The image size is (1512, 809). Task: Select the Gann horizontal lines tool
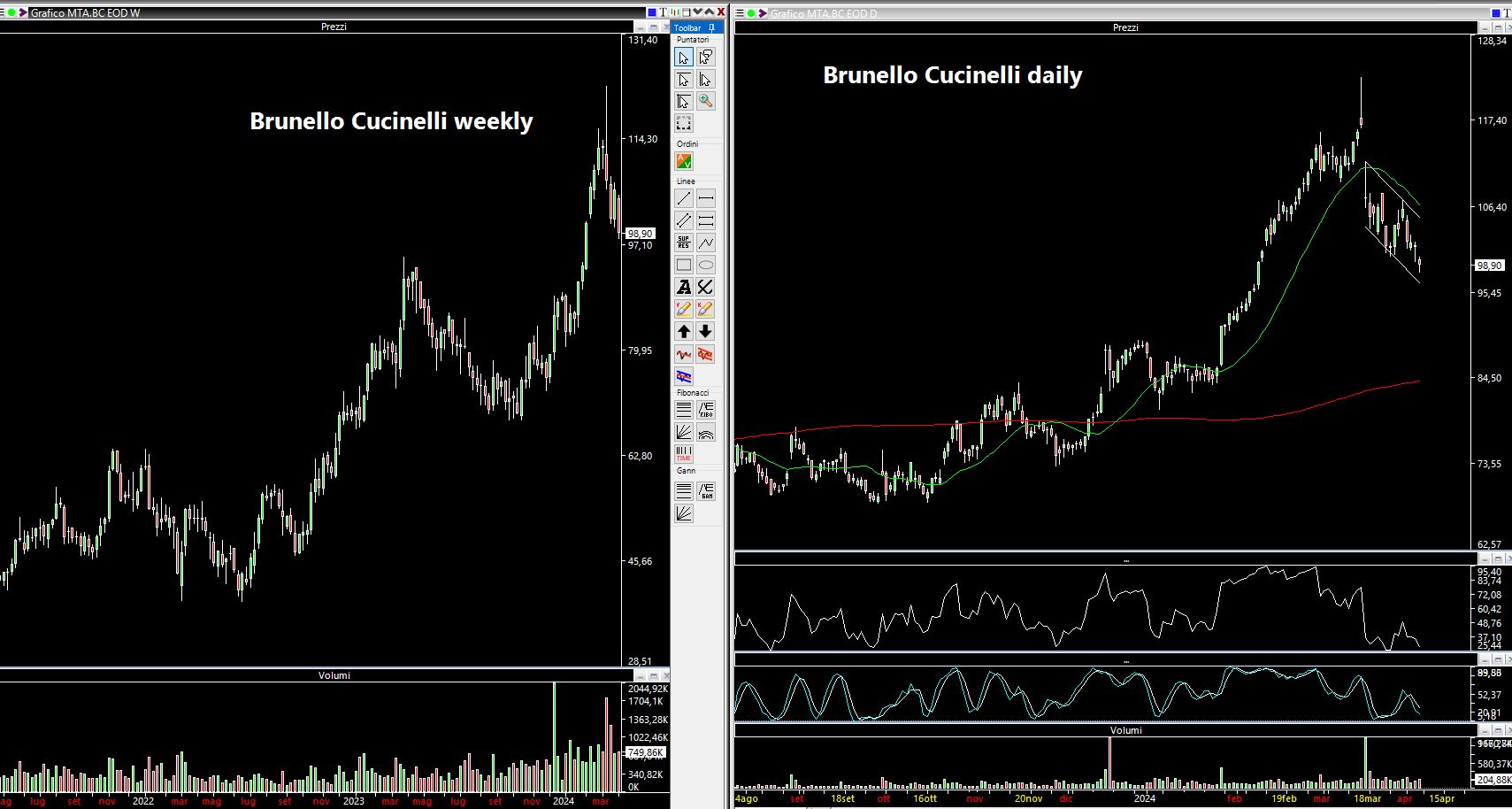(683, 491)
